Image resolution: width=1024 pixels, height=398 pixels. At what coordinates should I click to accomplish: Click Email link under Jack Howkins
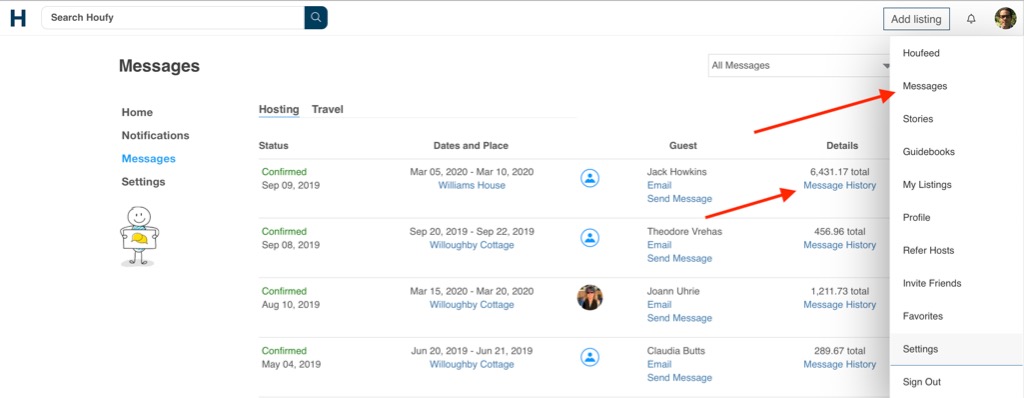tap(659, 185)
